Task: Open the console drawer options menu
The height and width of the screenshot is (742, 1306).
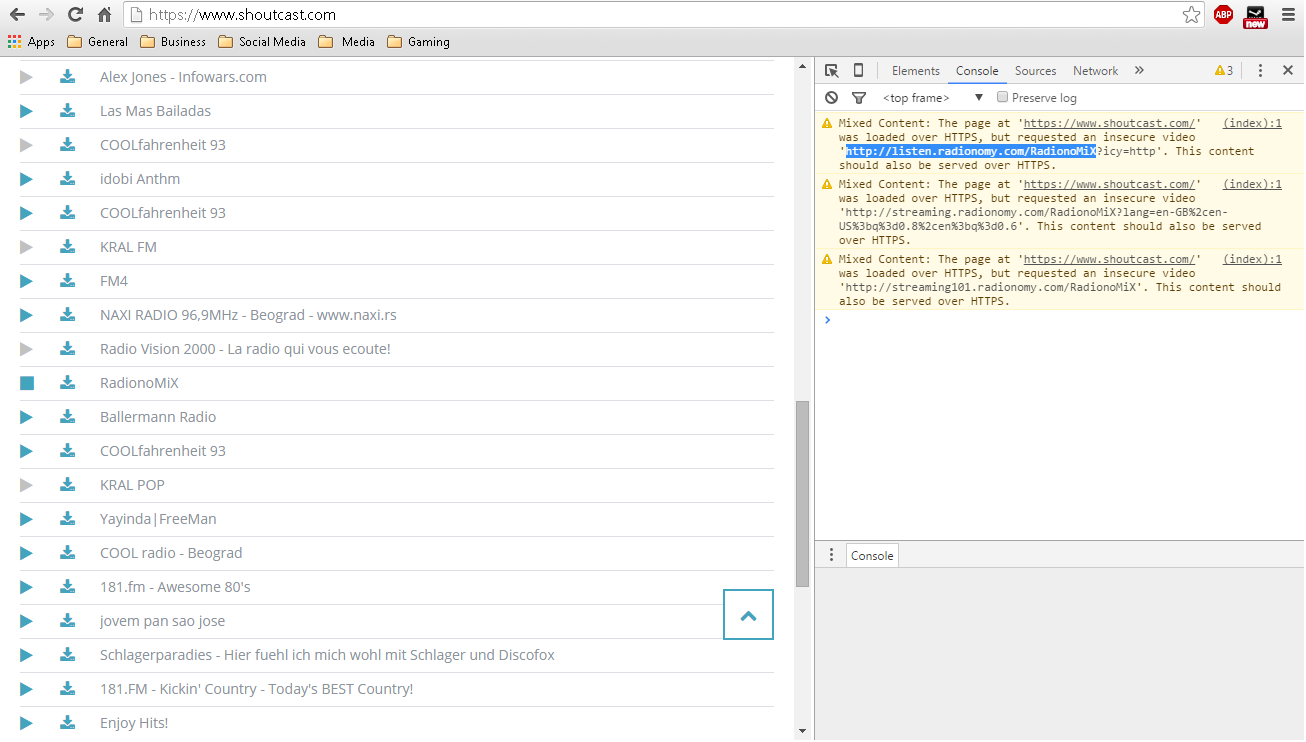Action: [831, 555]
